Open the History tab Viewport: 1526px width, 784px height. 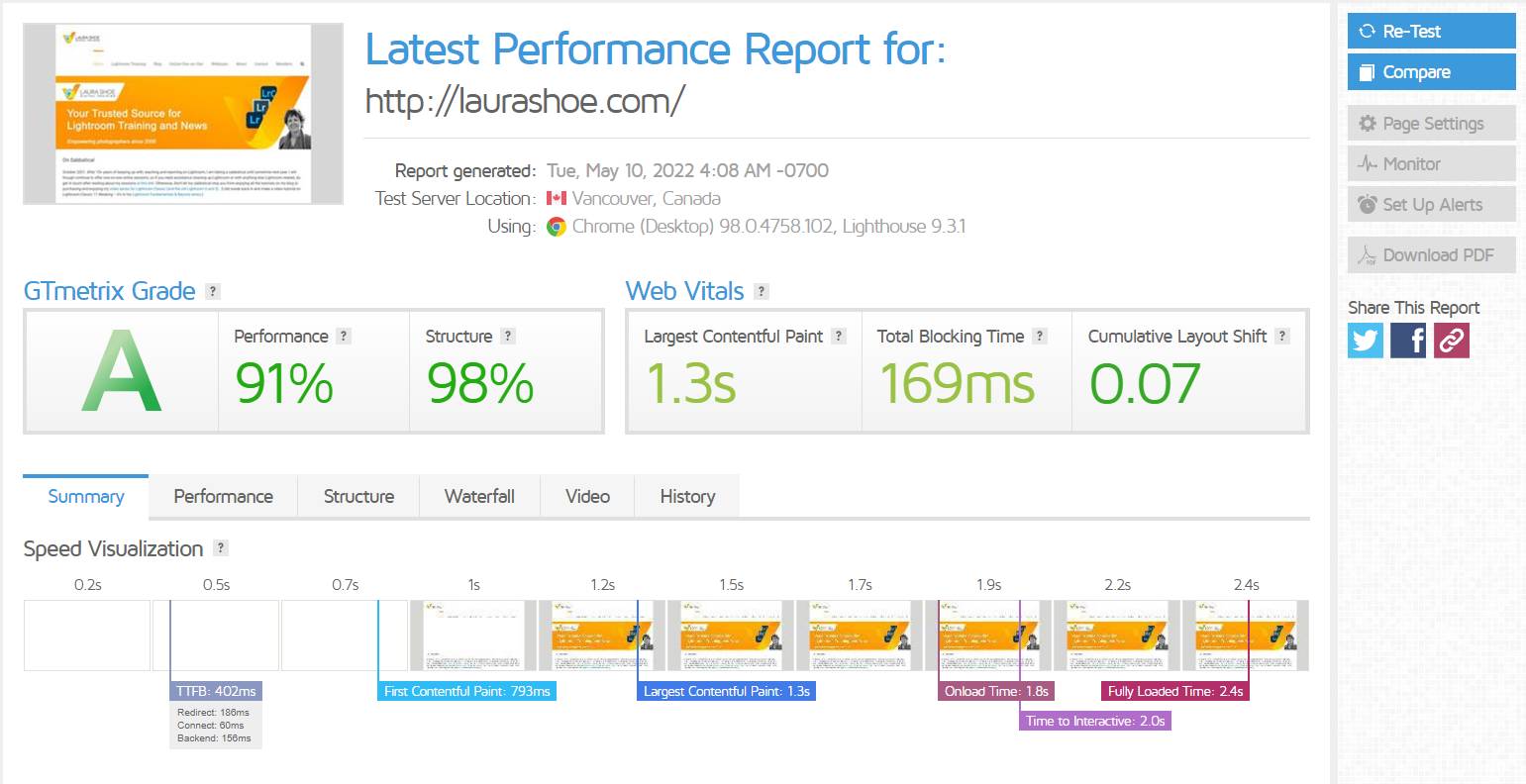[x=687, y=496]
